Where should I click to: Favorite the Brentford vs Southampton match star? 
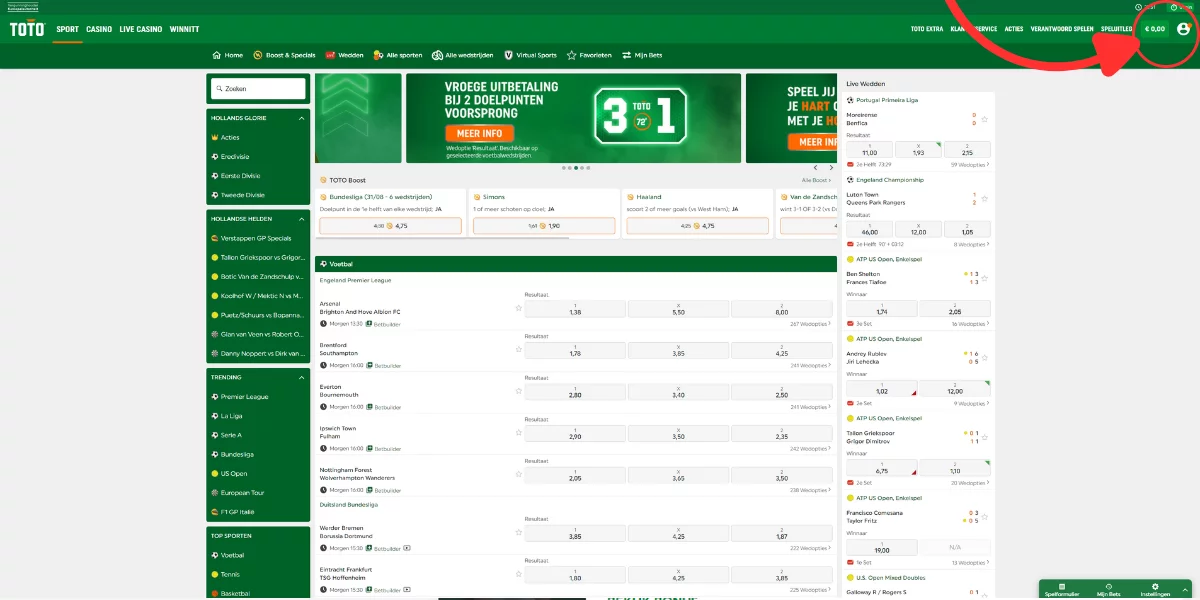(x=519, y=350)
